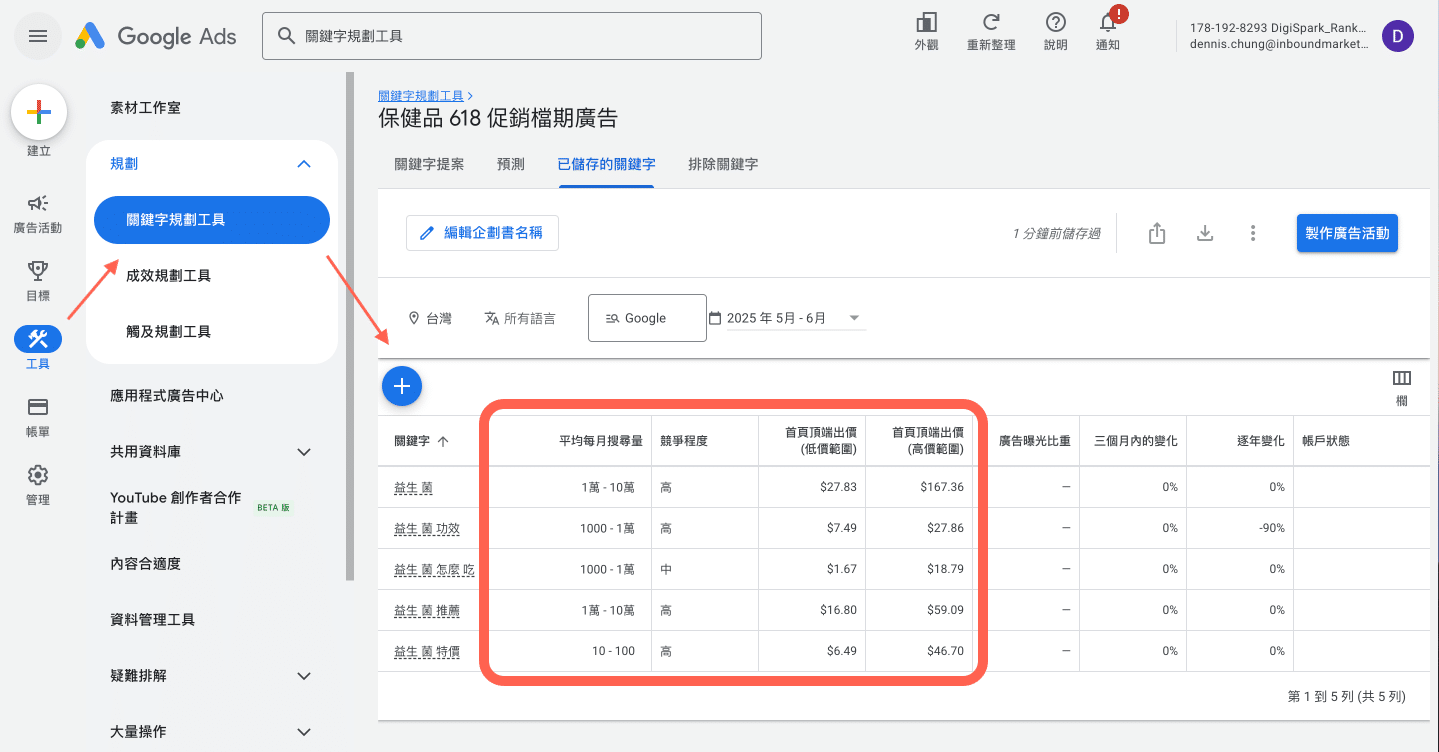Click the 重新整理 refresh icon
Viewport: 1439px width, 752px height.
pyautogui.click(x=991, y=22)
